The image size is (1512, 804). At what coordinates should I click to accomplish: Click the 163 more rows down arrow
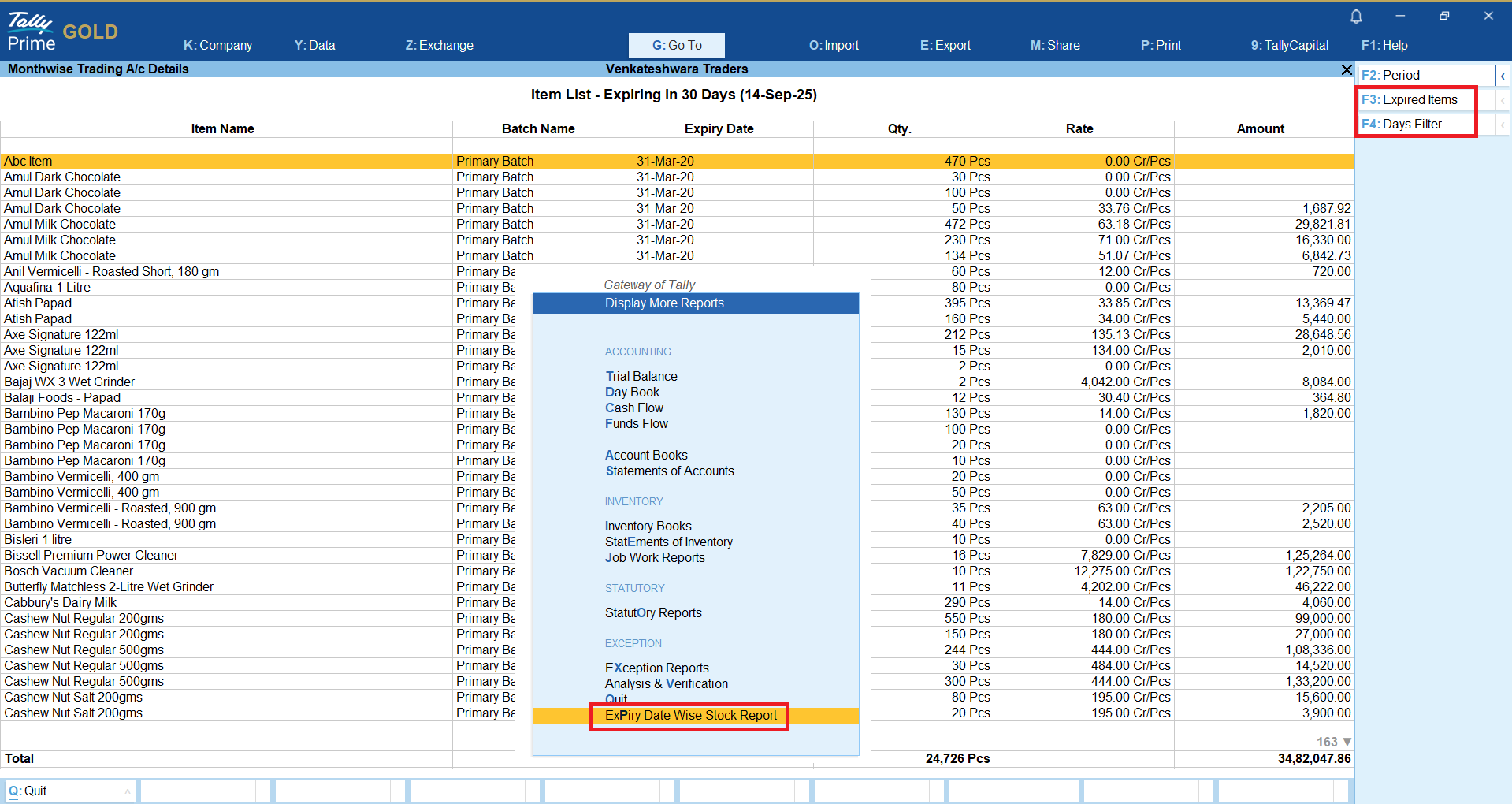click(1347, 742)
